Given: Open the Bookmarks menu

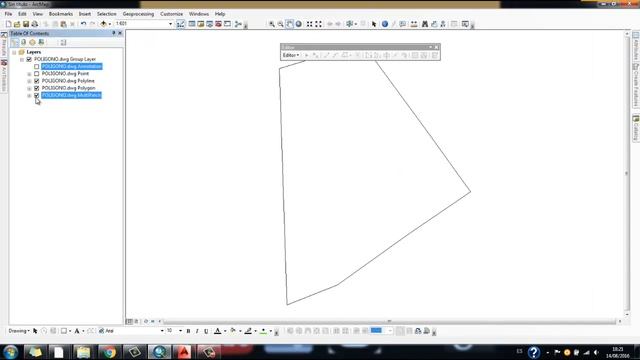Looking at the screenshot, I should click(x=61, y=14).
